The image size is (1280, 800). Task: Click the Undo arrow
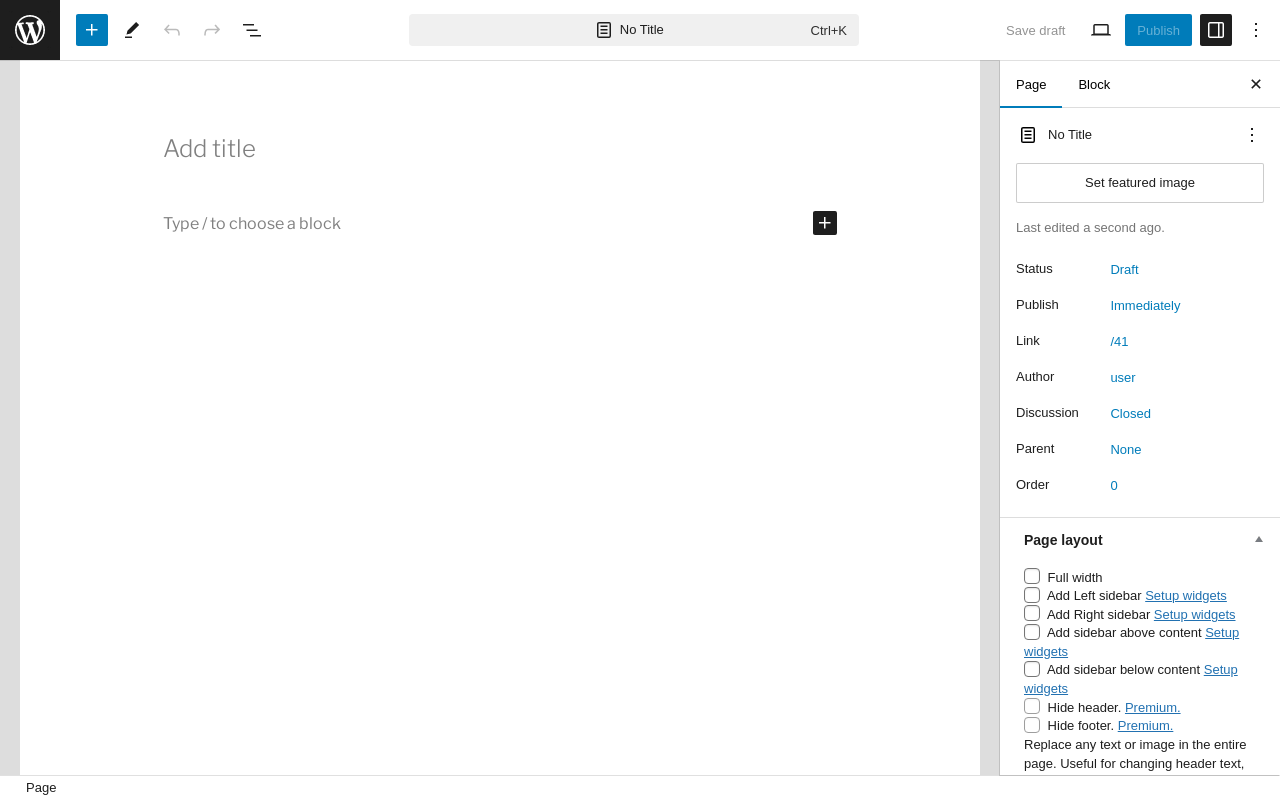(172, 30)
